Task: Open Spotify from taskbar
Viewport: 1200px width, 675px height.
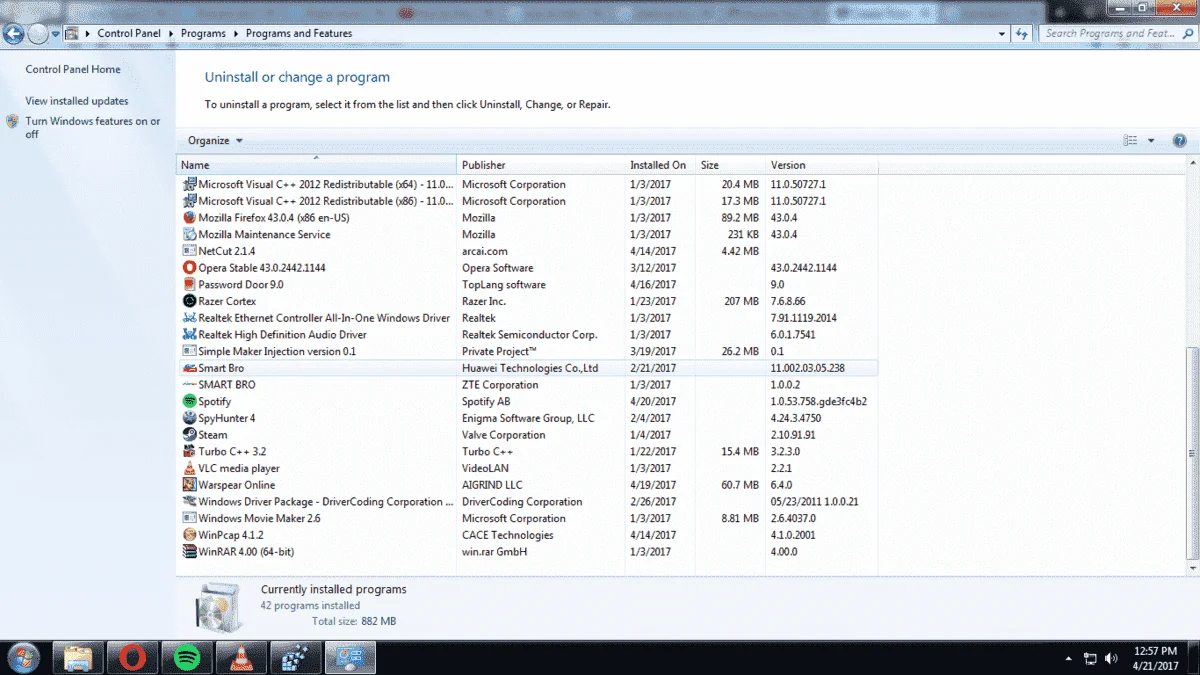Action: click(x=187, y=658)
